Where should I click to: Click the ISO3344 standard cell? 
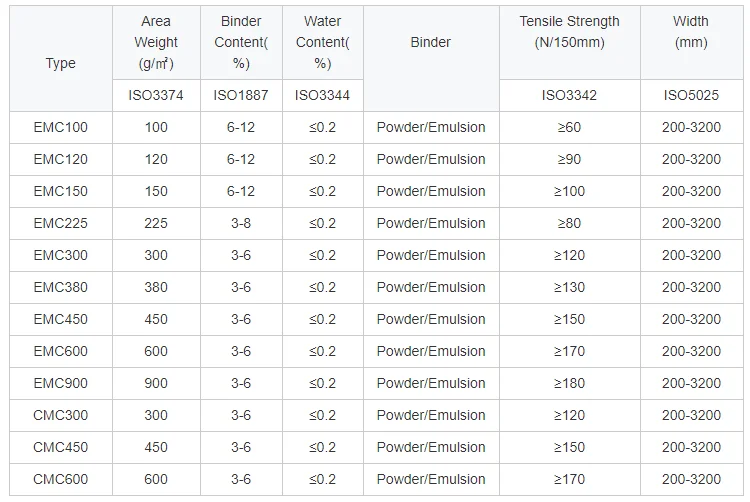(x=322, y=95)
